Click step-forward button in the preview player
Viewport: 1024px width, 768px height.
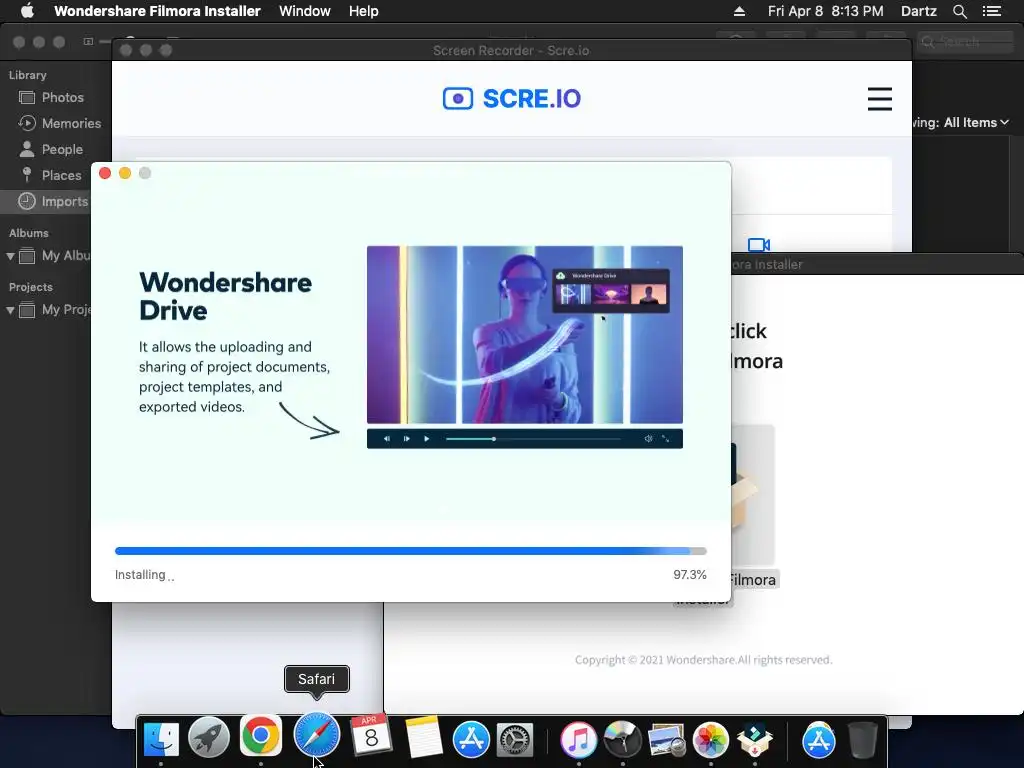tap(406, 439)
